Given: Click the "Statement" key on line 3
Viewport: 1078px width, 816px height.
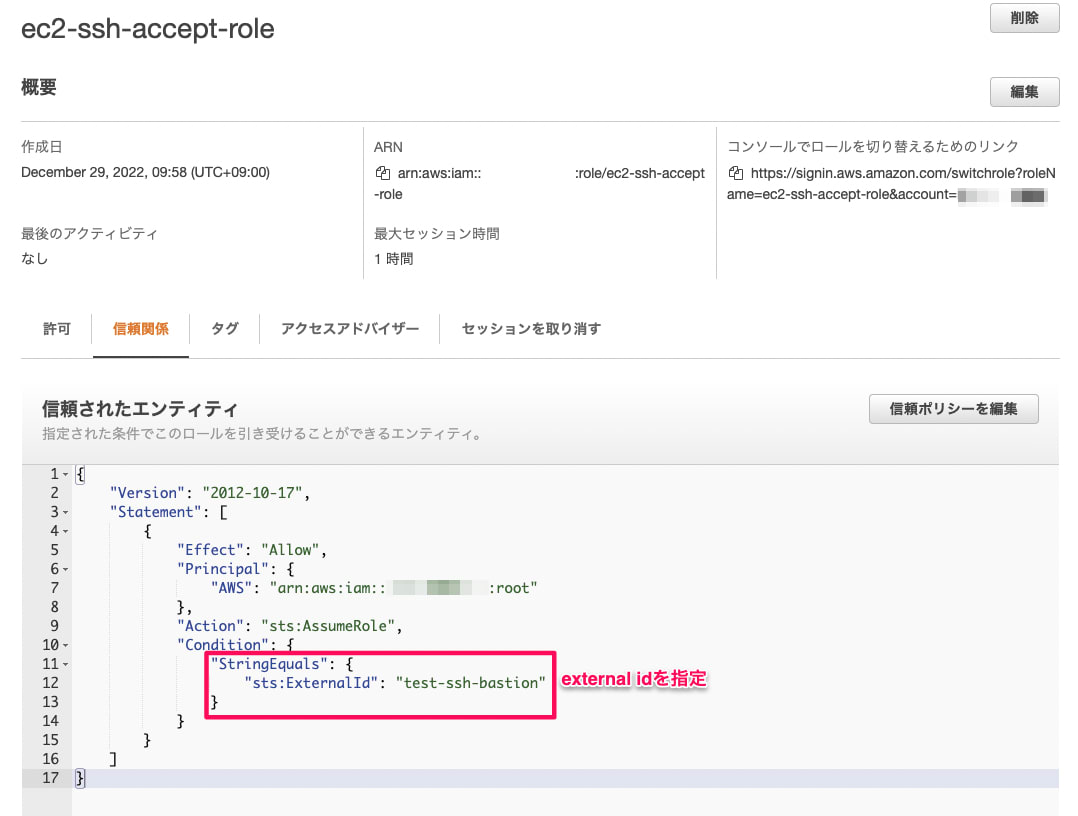Looking at the screenshot, I should [155, 512].
